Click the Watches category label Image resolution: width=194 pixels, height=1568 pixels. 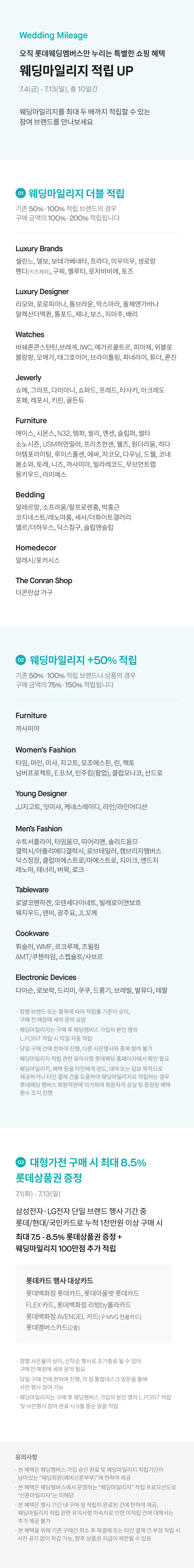click(30, 334)
